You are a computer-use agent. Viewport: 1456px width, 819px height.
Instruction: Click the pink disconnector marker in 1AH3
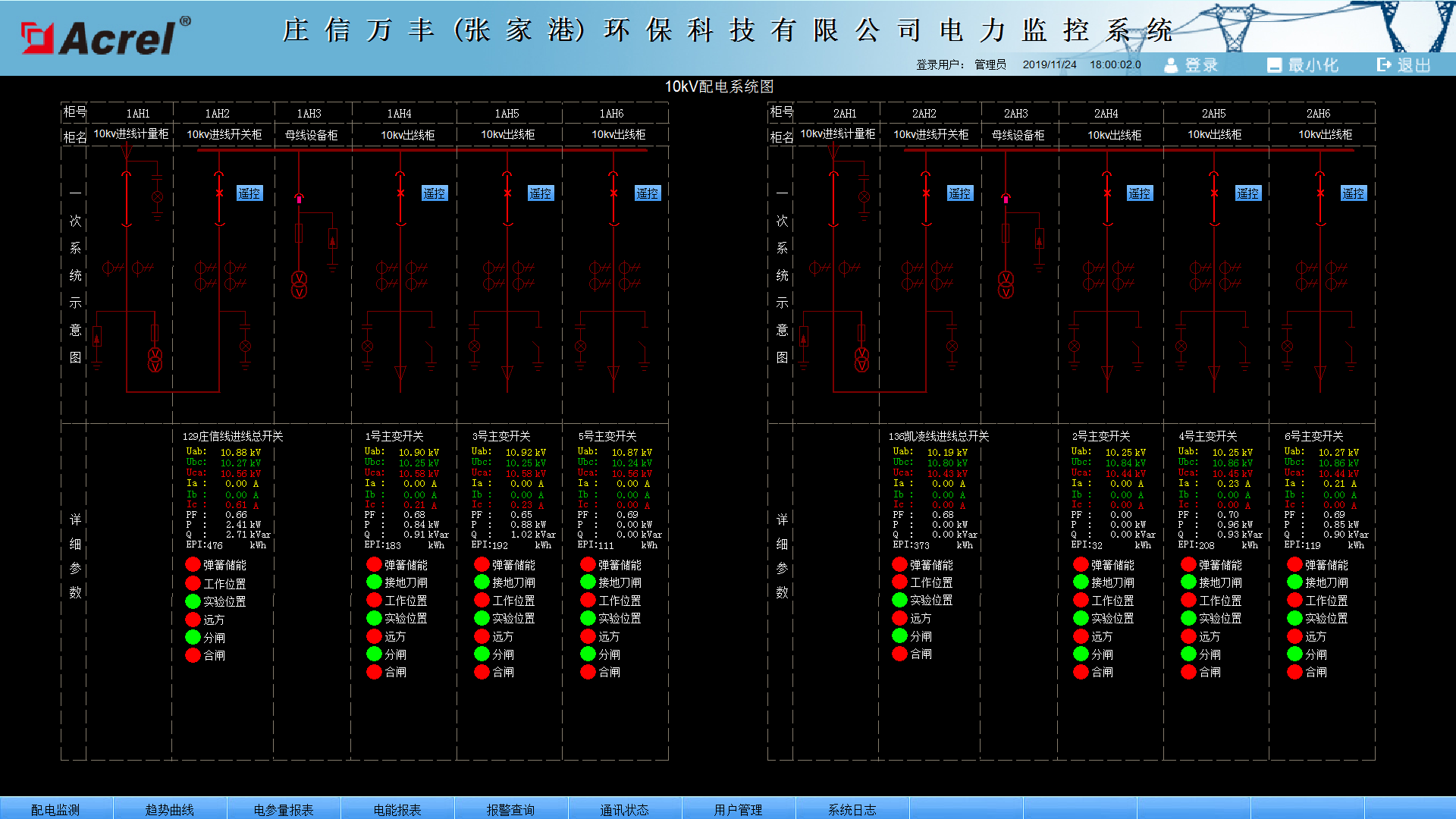pyautogui.click(x=299, y=198)
